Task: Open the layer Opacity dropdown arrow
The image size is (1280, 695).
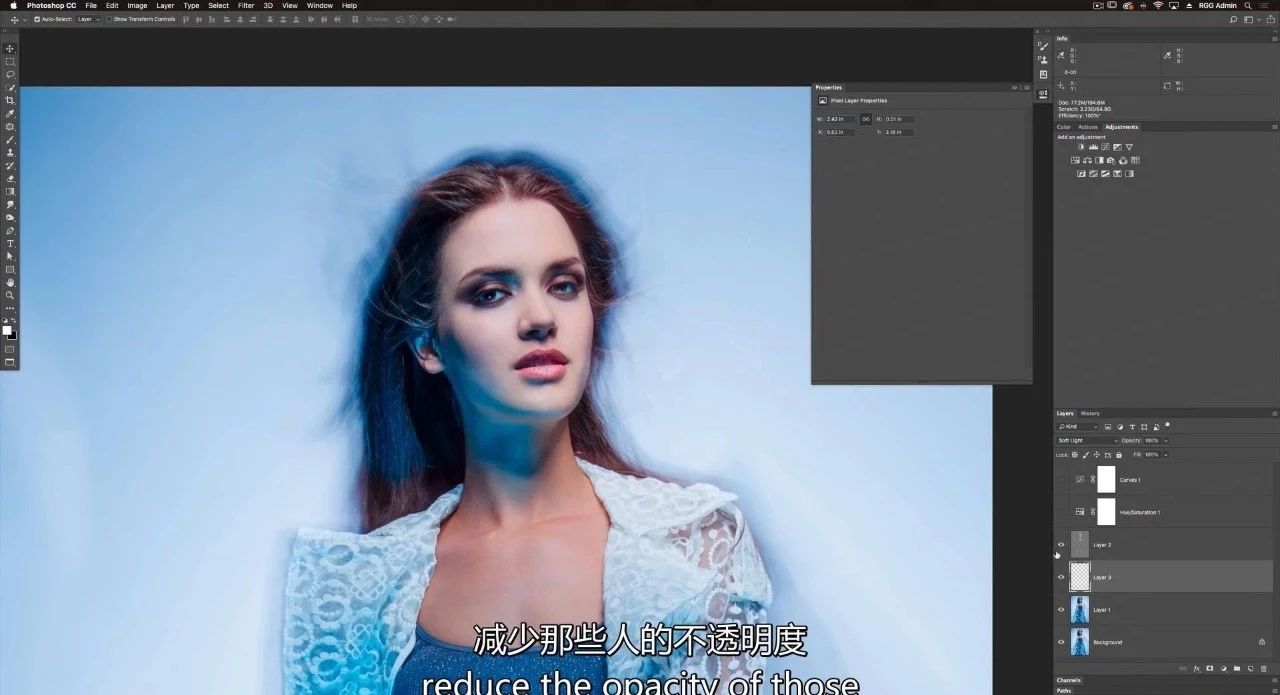Action: click(1166, 440)
